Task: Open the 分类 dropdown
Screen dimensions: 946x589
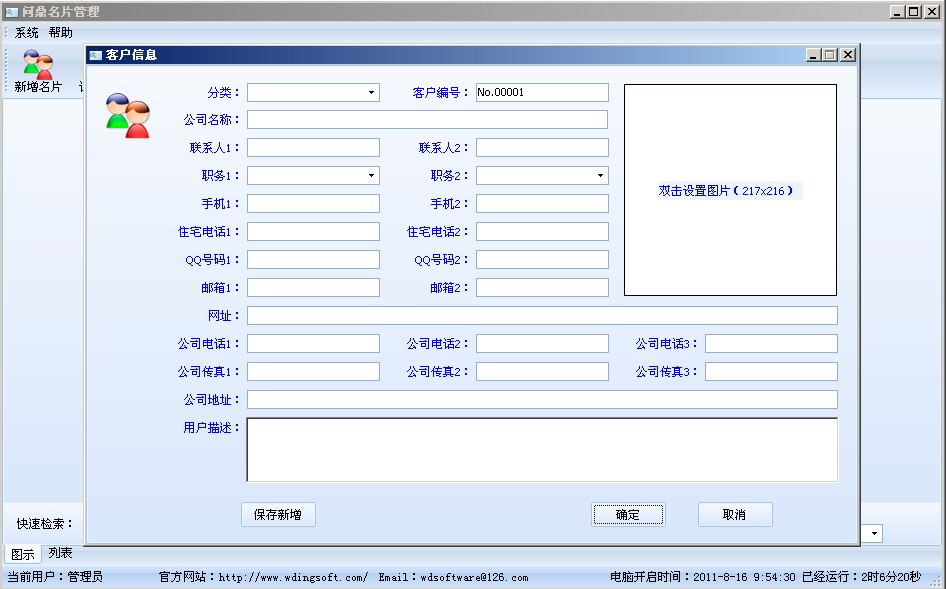Action: coord(371,92)
